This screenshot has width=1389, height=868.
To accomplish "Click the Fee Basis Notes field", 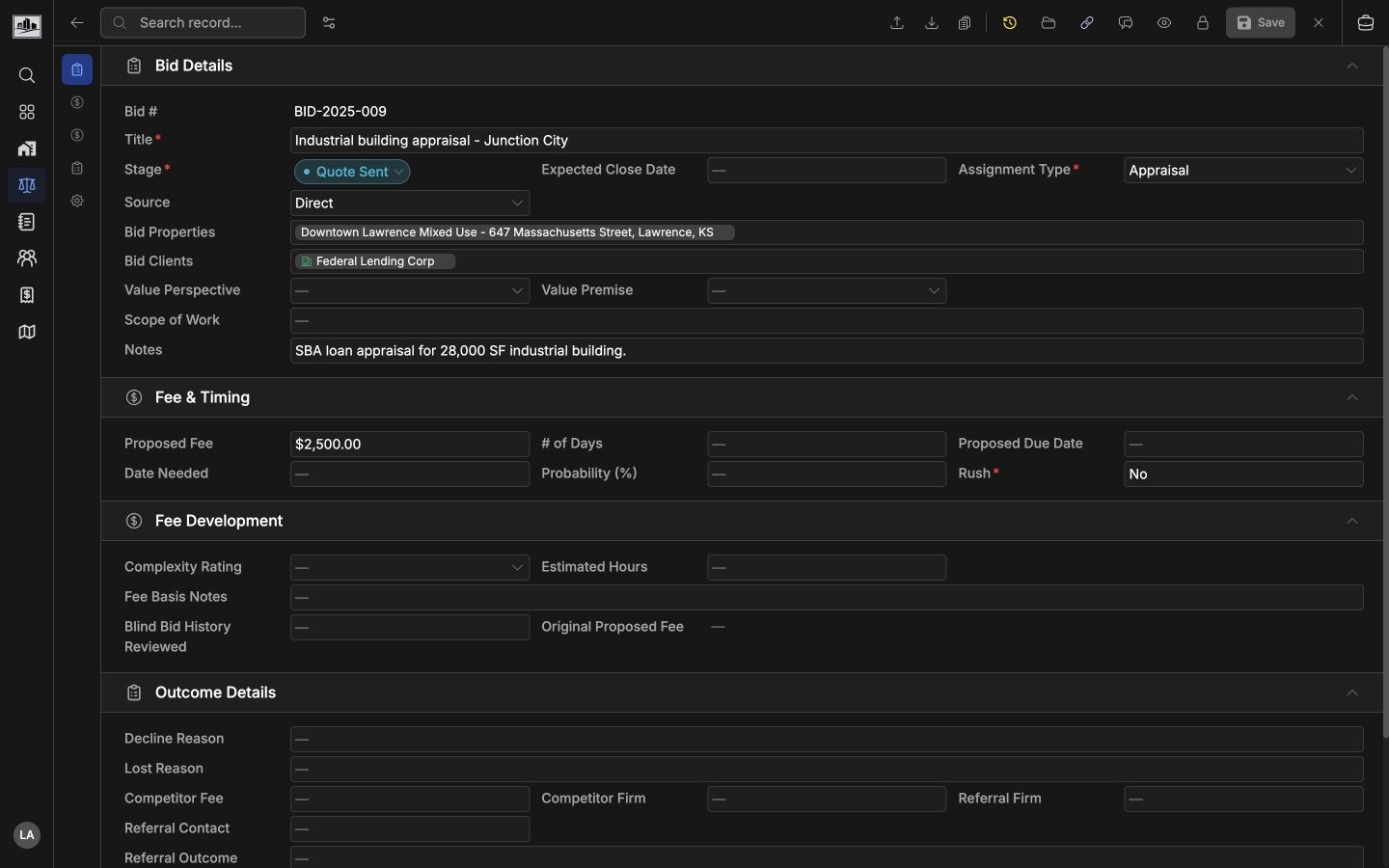I will 827,598.
